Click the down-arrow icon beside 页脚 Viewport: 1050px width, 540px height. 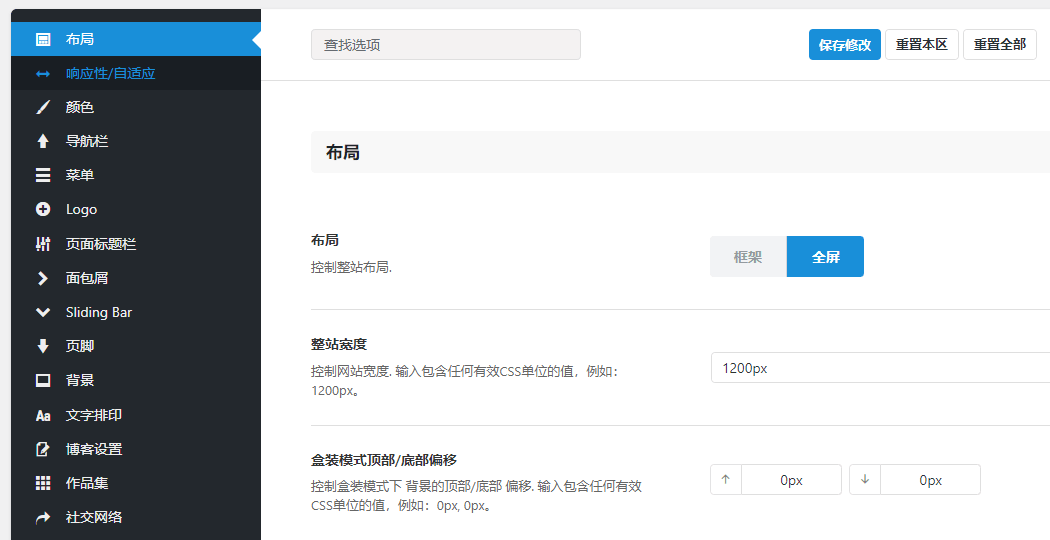(x=43, y=346)
